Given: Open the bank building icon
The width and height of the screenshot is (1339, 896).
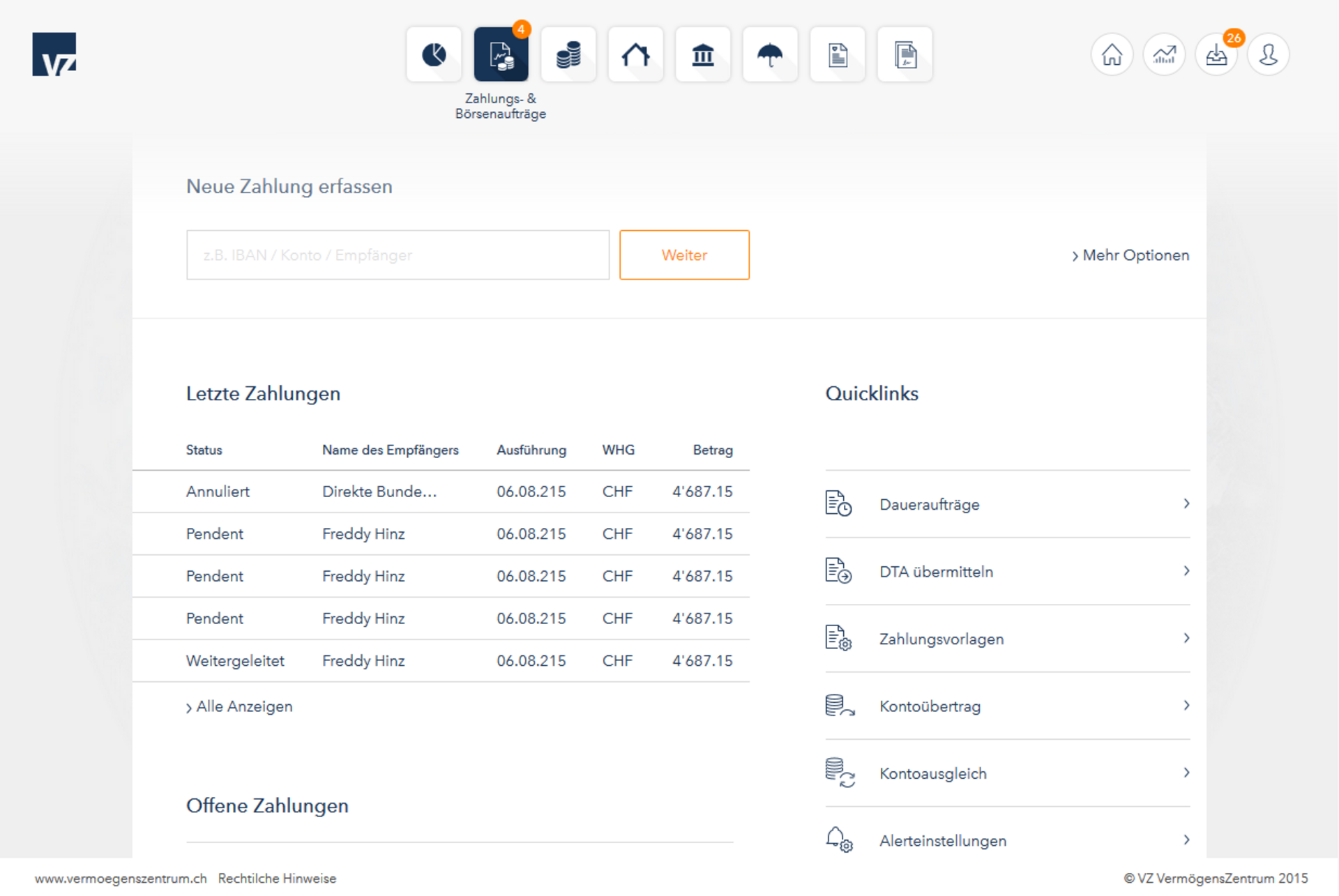Looking at the screenshot, I should coord(703,54).
